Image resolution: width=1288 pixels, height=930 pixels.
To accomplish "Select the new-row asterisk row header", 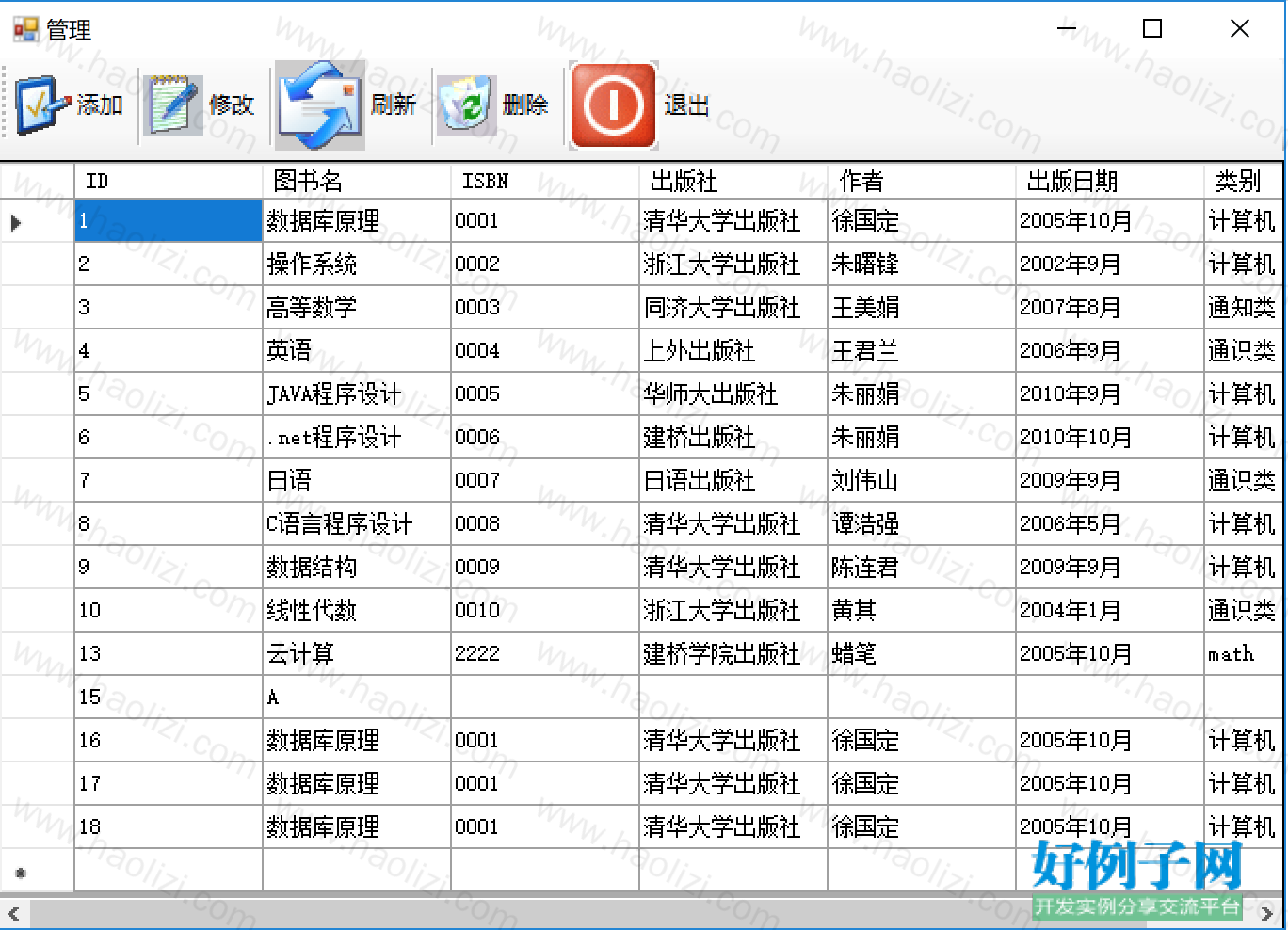I will click(x=37, y=871).
